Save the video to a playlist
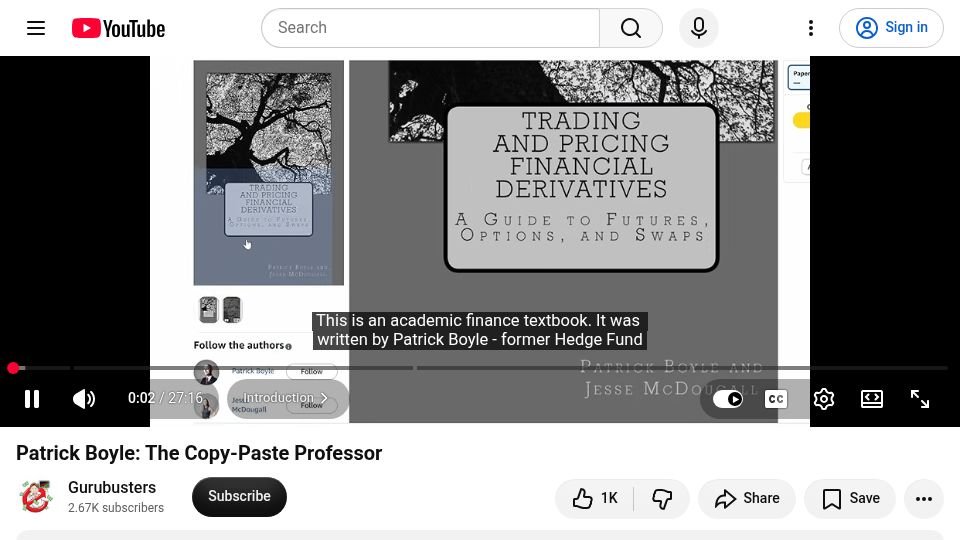The height and width of the screenshot is (540, 960). pos(850,499)
